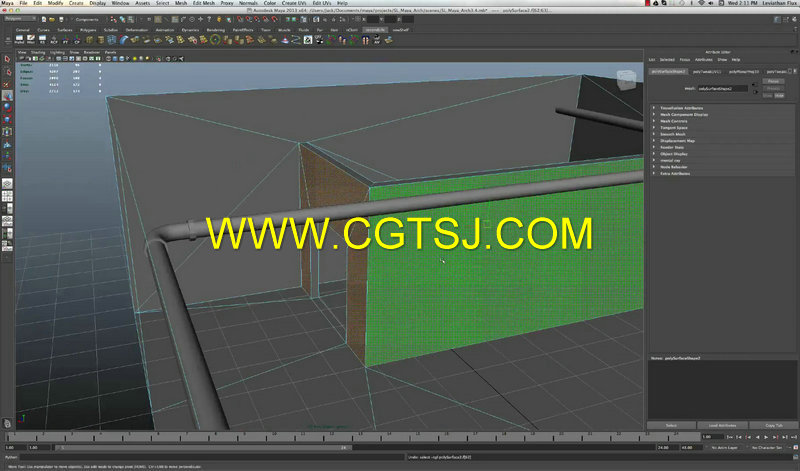Click the snap to point icon
This screenshot has width=800, height=471.
point(257,19)
